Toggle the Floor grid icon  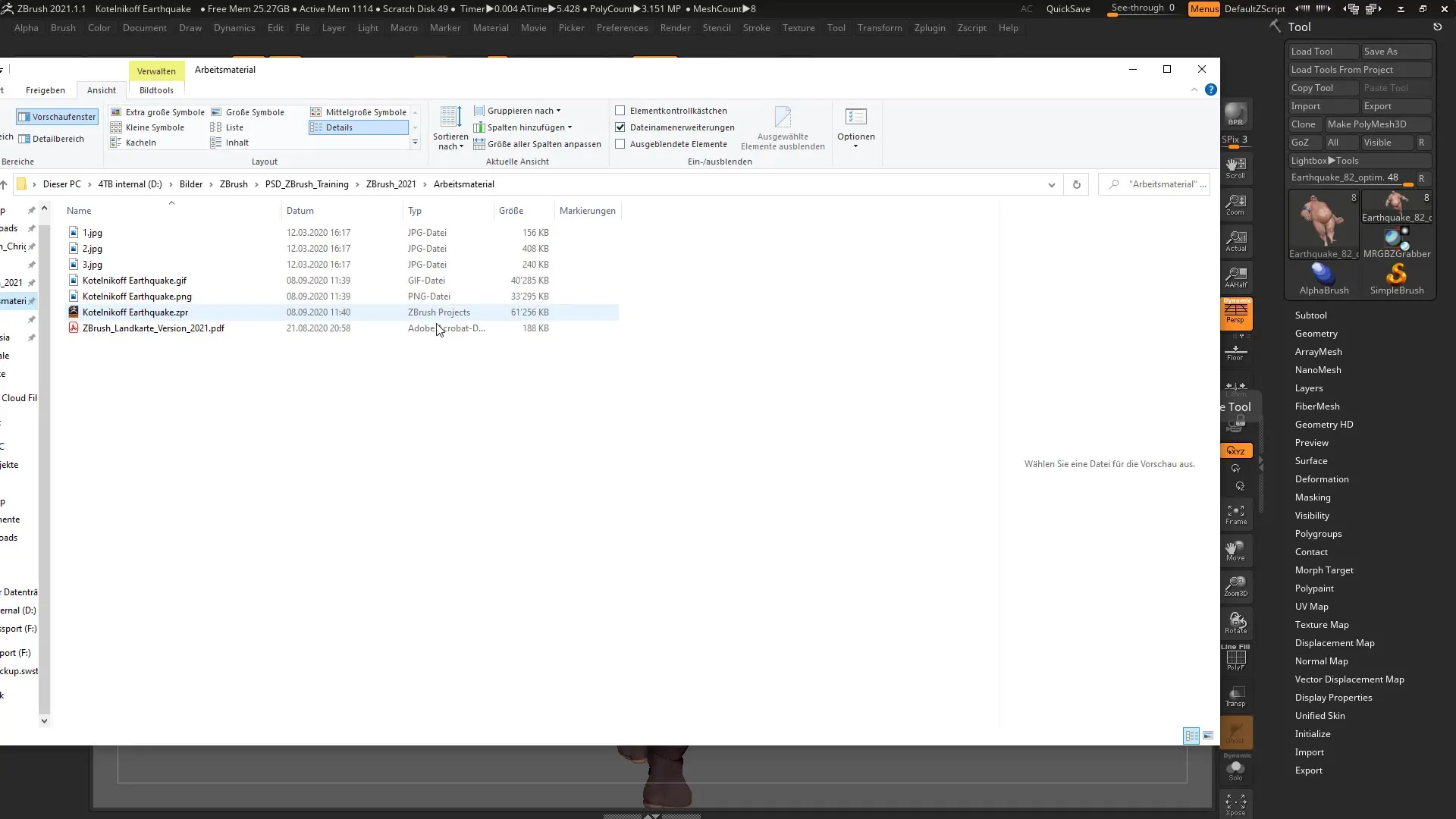coord(1235,351)
